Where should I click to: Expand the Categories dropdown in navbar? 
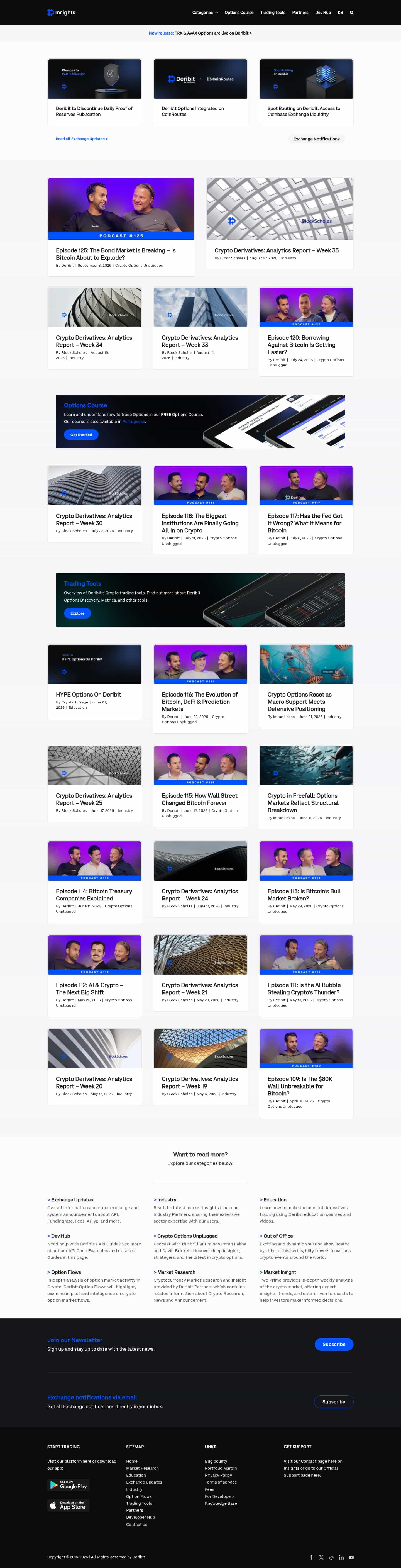point(204,12)
